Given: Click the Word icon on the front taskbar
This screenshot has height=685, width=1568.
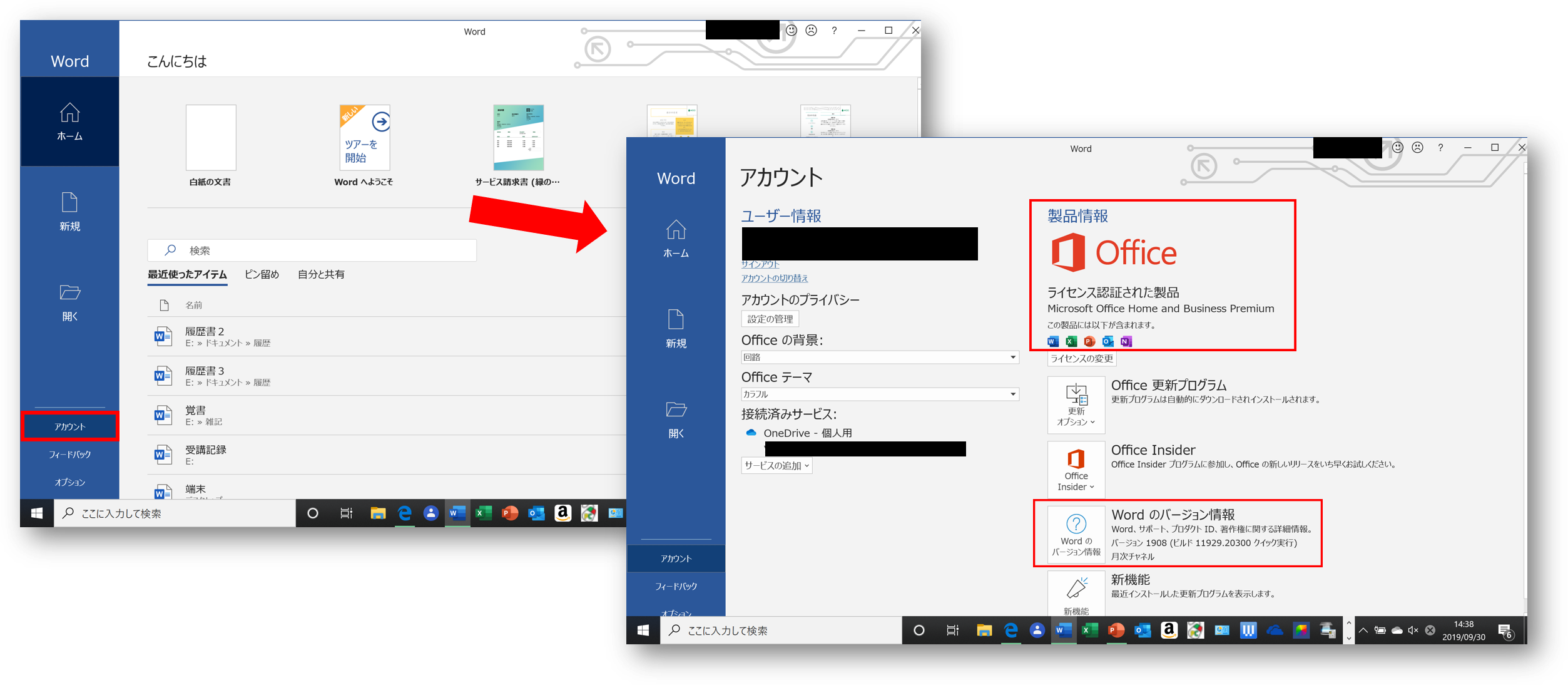Looking at the screenshot, I should coord(1064,631).
